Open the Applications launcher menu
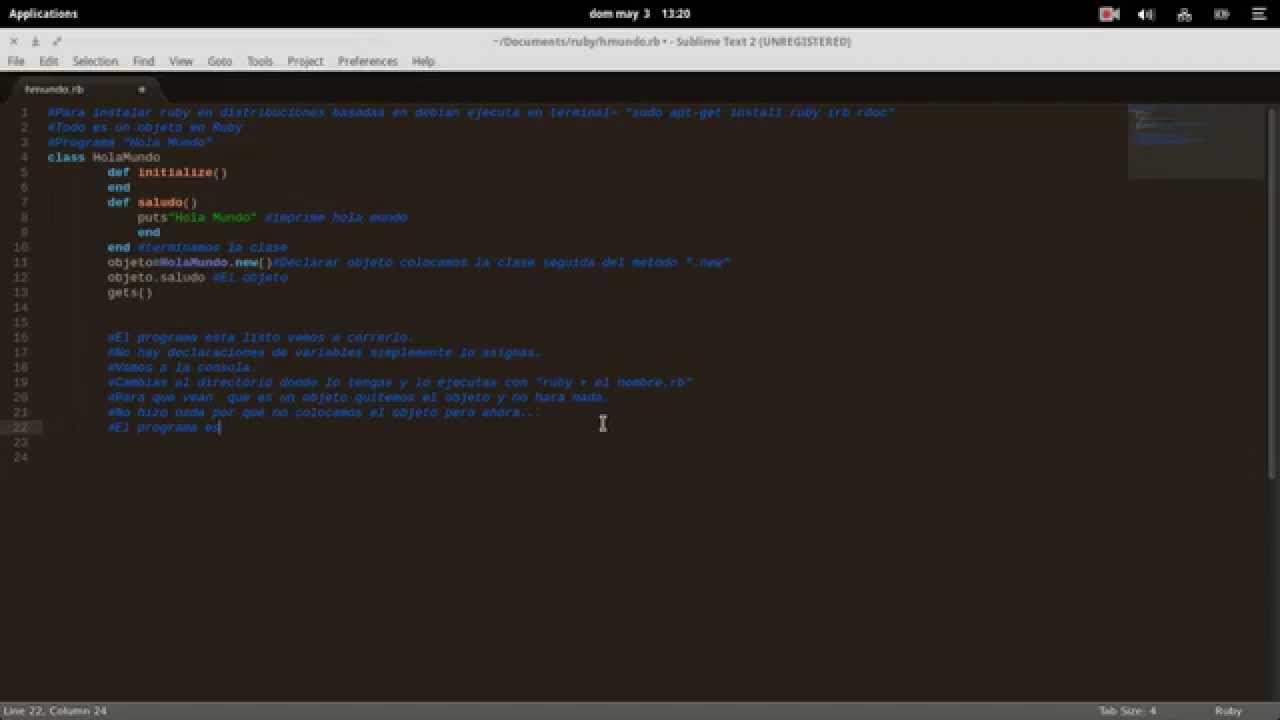The height and width of the screenshot is (720, 1280). pyautogui.click(x=43, y=14)
